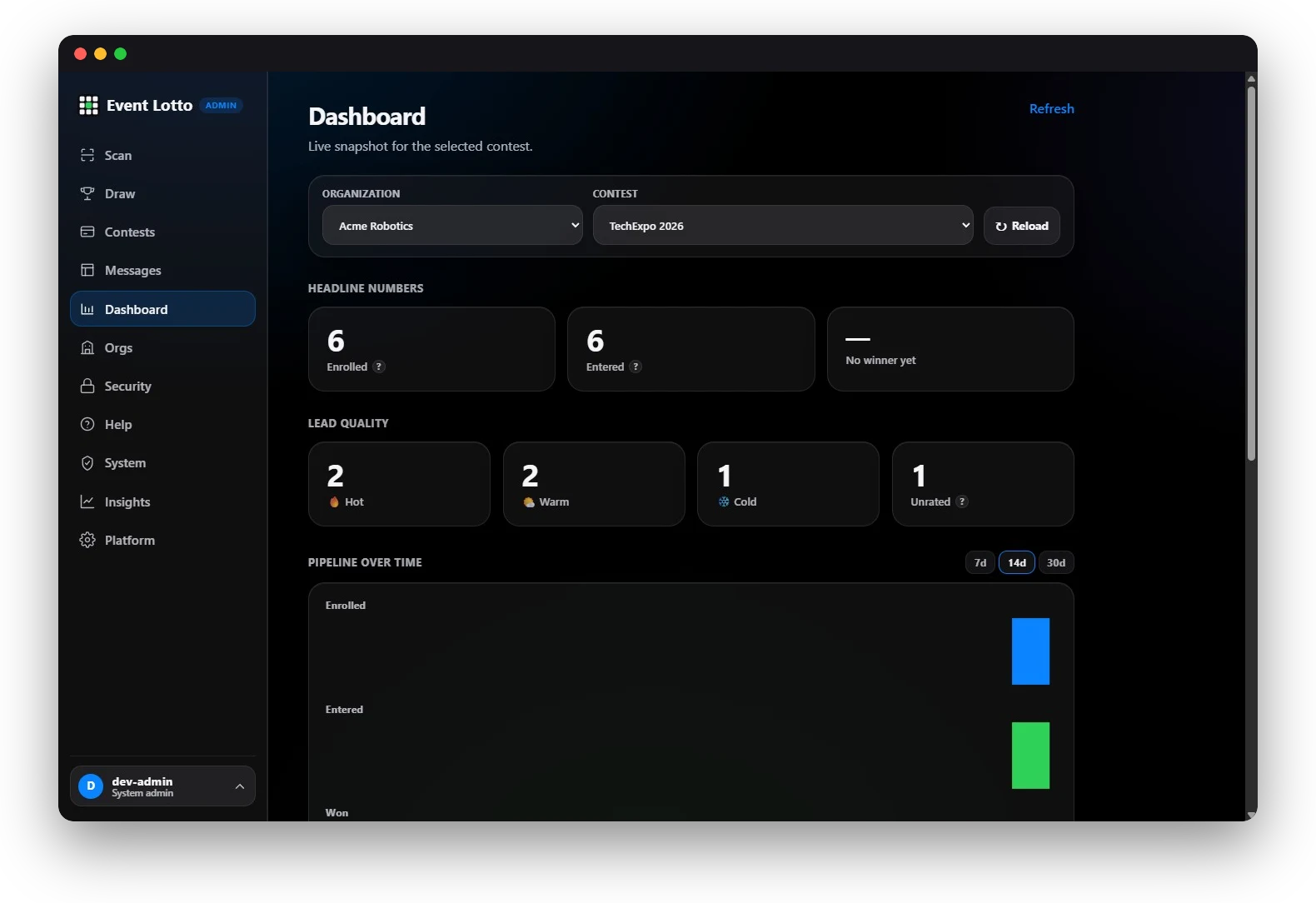Click the Orgs building icon
The height and width of the screenshot is (903, 1316).
point(87,347)
